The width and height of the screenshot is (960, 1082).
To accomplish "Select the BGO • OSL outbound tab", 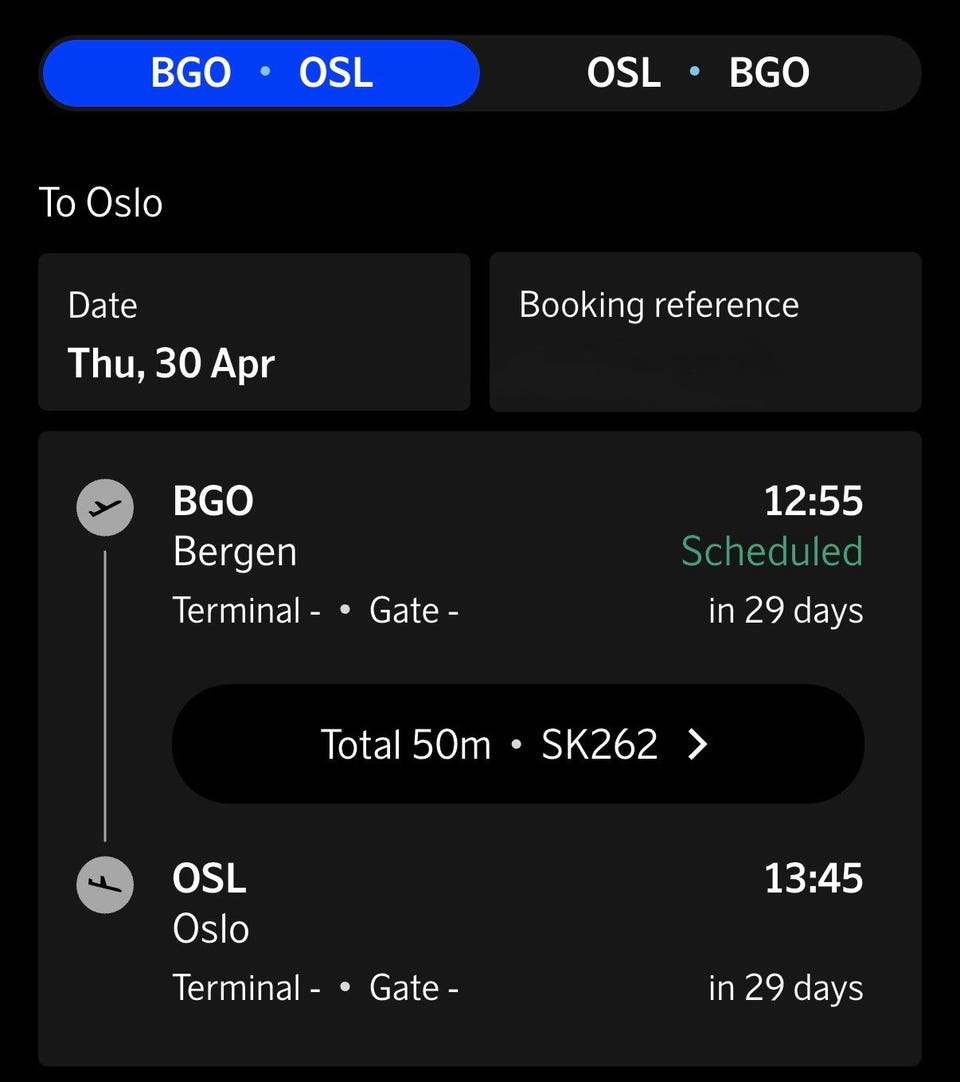I will (x=261, y=73).
